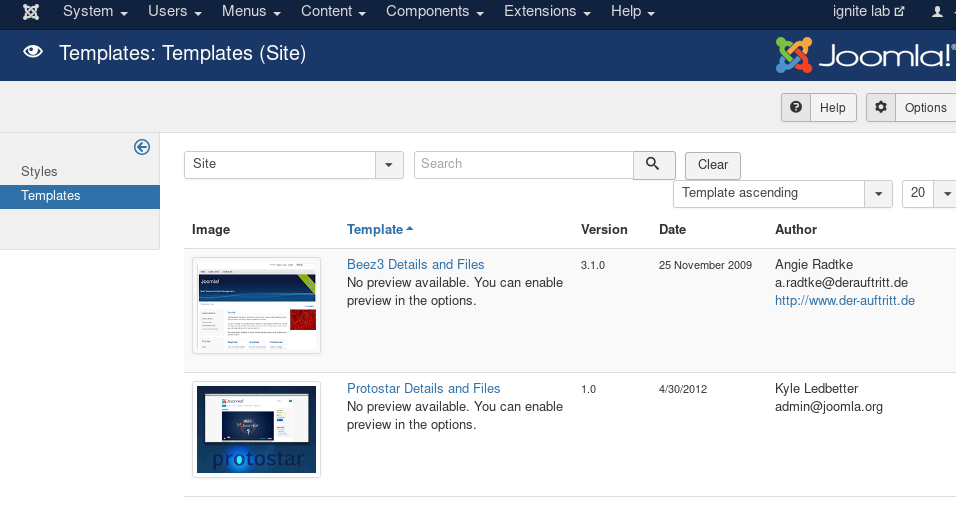
Task: Click email a.radtke@derauftritt.de
Action: tap(841, 283)
